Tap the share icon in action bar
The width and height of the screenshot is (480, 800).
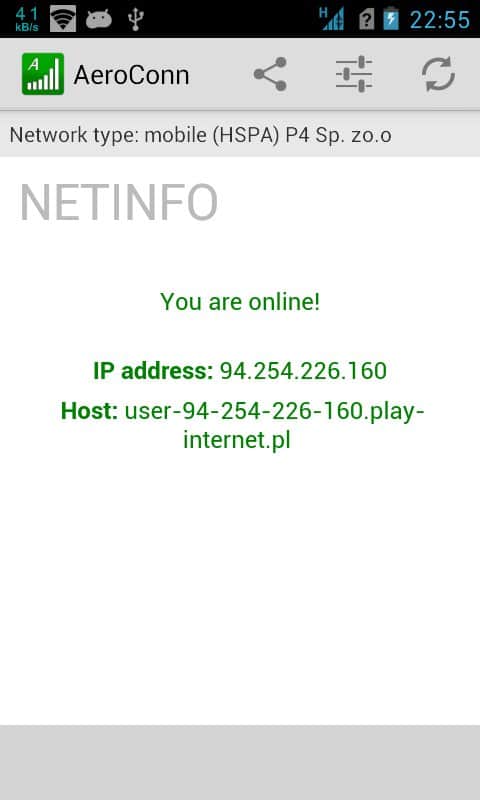point(270,74)
